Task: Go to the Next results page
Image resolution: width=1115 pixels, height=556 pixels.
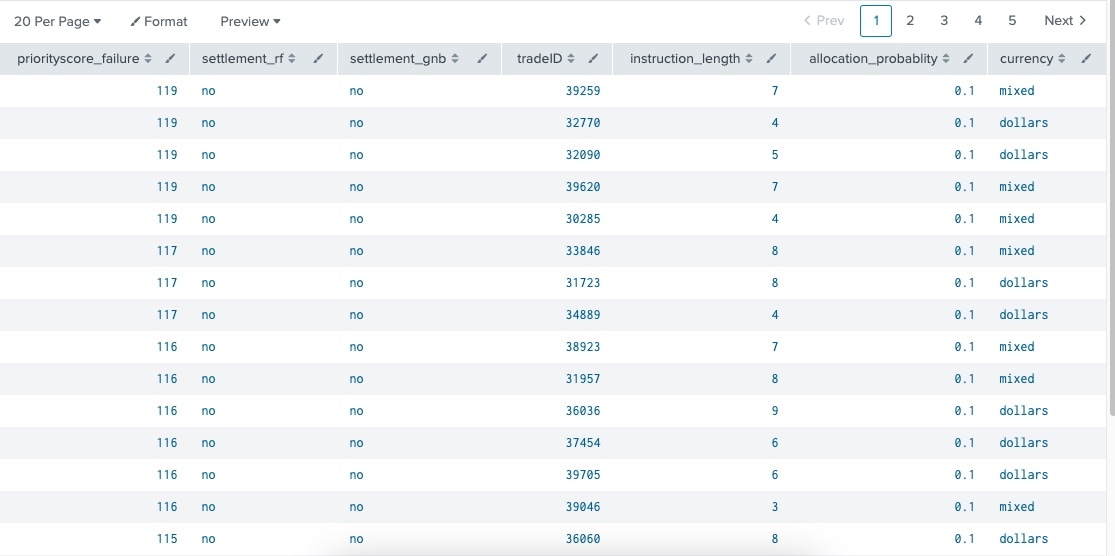Action: (x=1065, y=21)
